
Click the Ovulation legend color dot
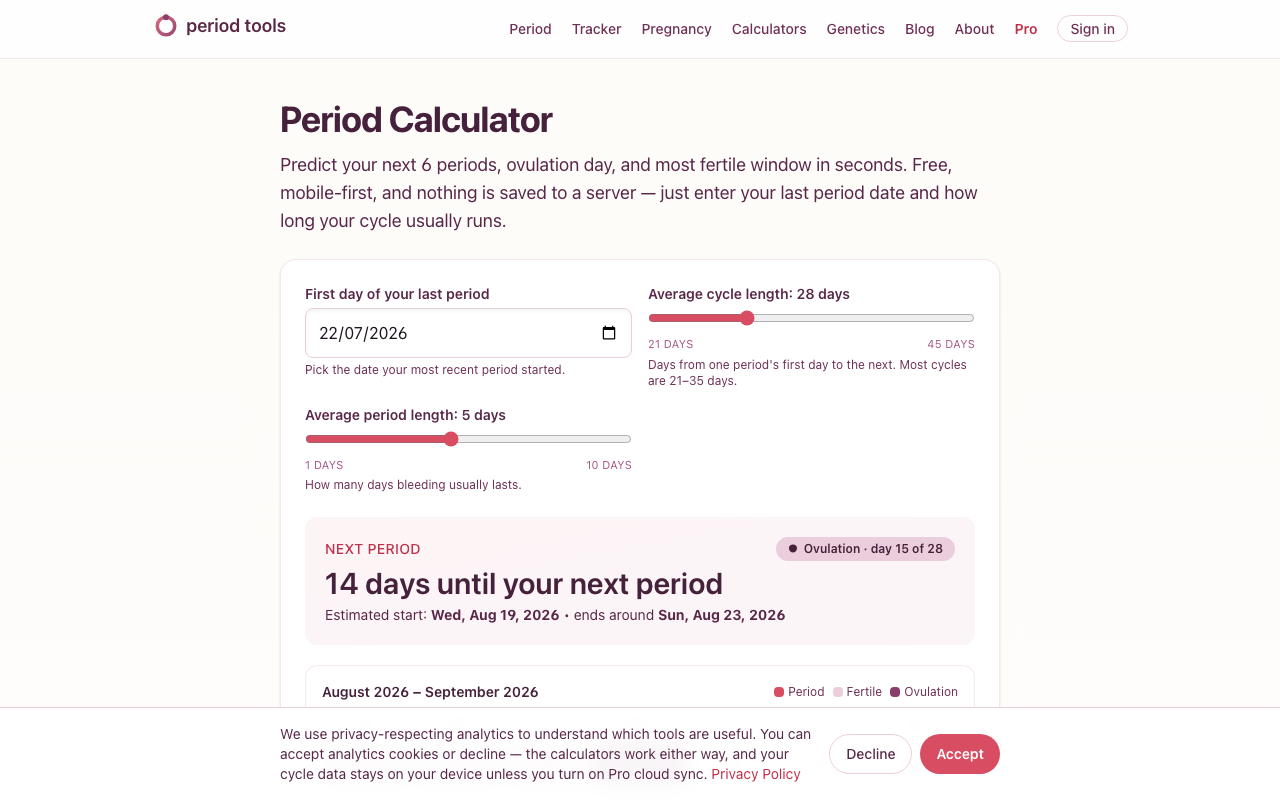(895, 692)
